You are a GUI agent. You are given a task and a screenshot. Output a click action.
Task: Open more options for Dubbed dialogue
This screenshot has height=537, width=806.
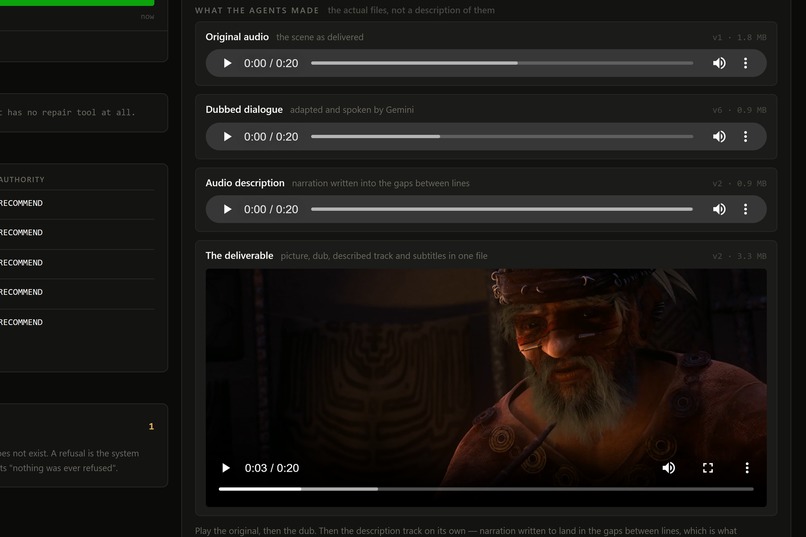coord(745,137)
